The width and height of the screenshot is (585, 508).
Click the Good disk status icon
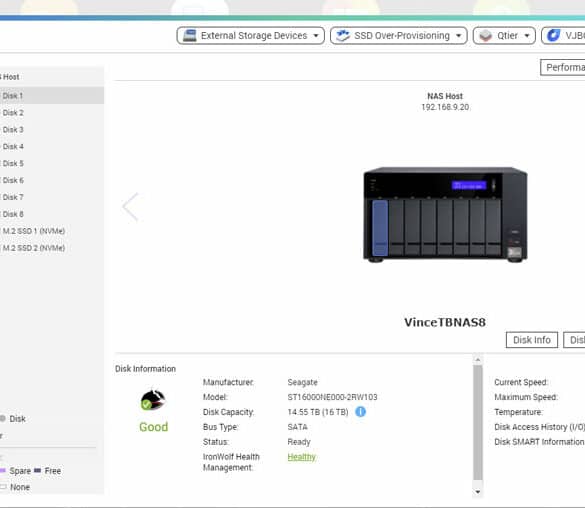153,400
